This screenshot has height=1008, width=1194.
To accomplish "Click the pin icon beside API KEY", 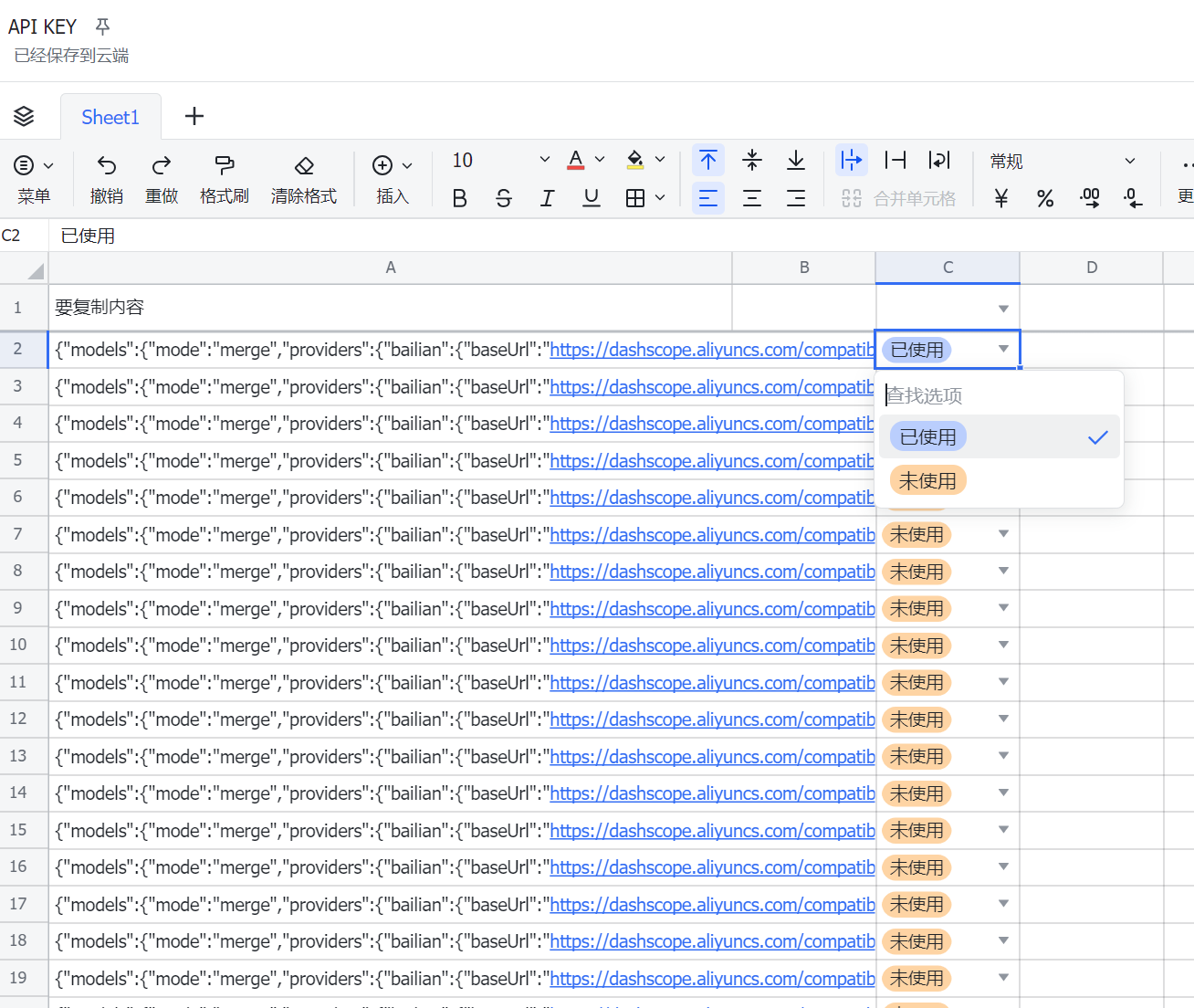I will pyautogui.click(x=102, y=26).
